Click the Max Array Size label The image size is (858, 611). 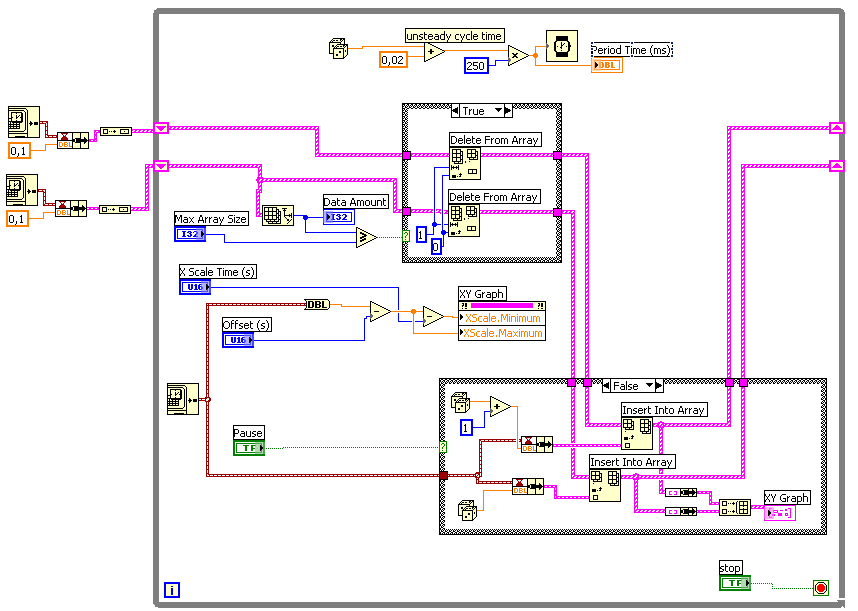[x=211, y=219]
